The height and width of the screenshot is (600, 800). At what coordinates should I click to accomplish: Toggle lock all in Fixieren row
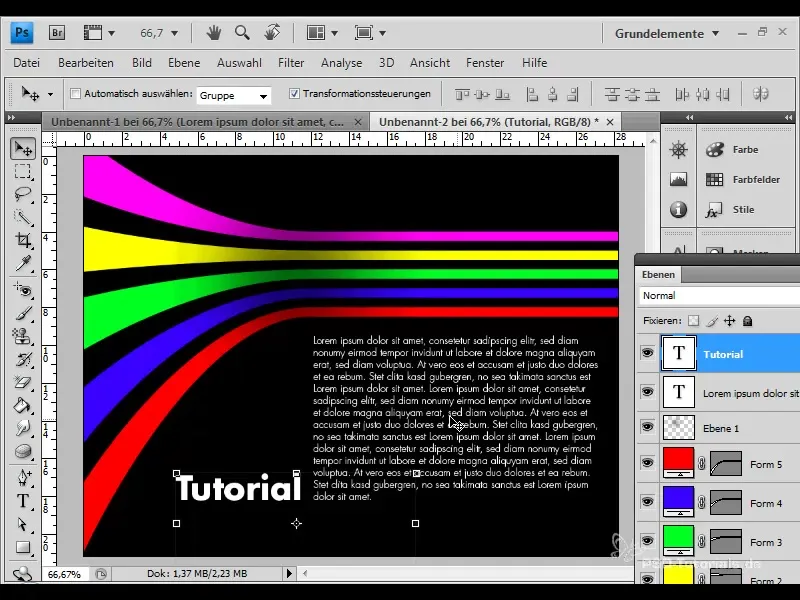click(747, 321)
